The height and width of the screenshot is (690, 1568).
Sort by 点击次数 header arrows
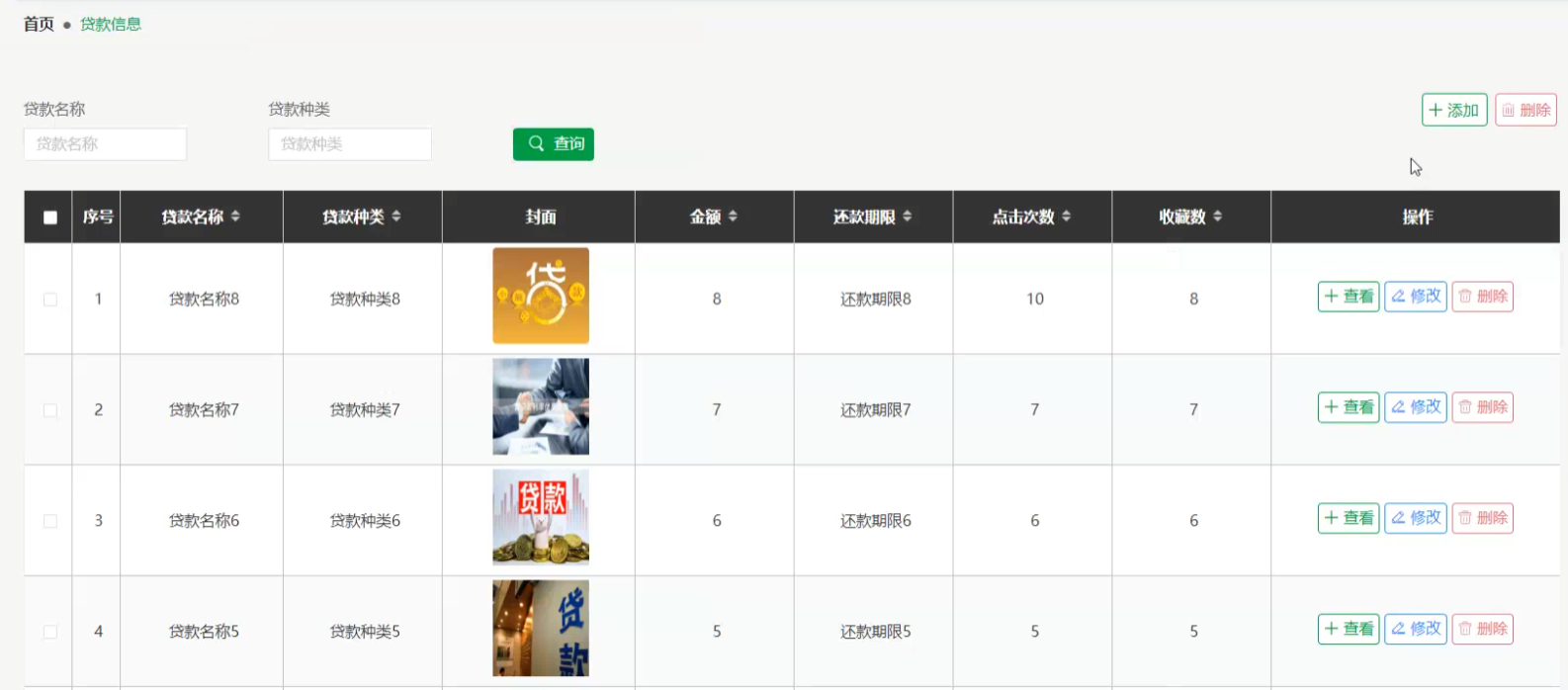(x=1067, y=216)
